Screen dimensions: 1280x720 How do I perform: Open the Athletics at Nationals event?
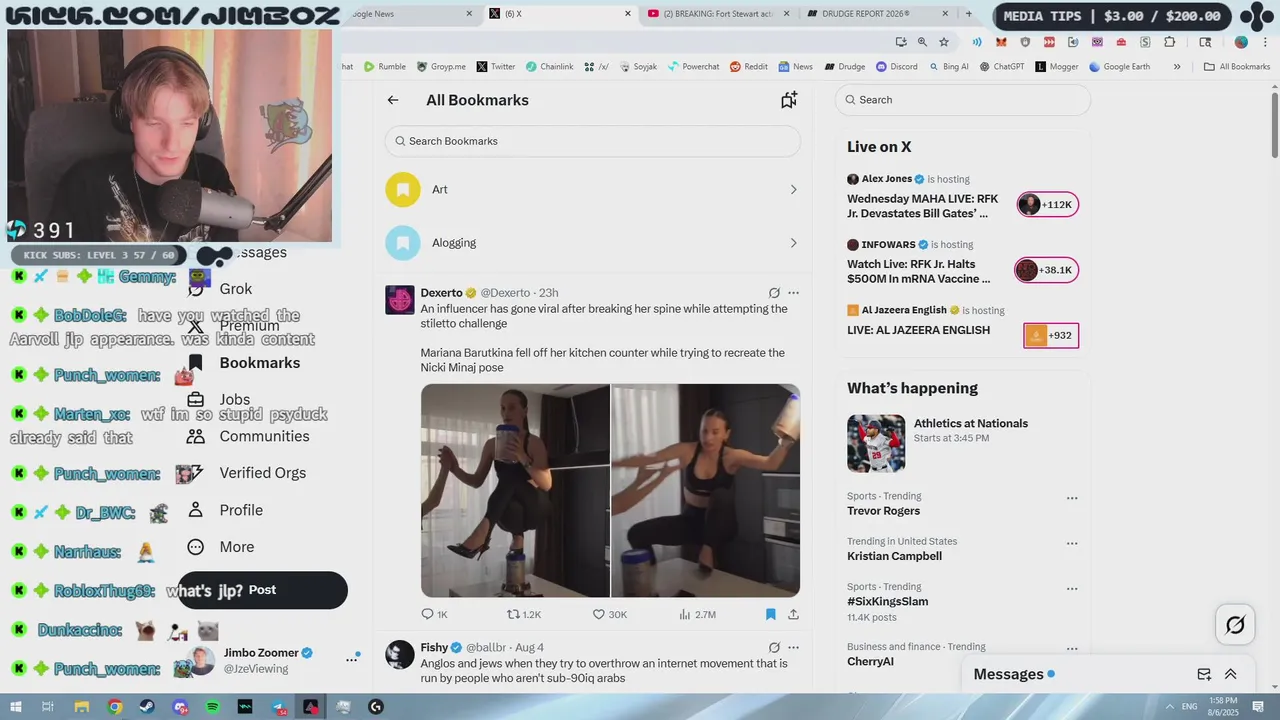pos(962,443)
